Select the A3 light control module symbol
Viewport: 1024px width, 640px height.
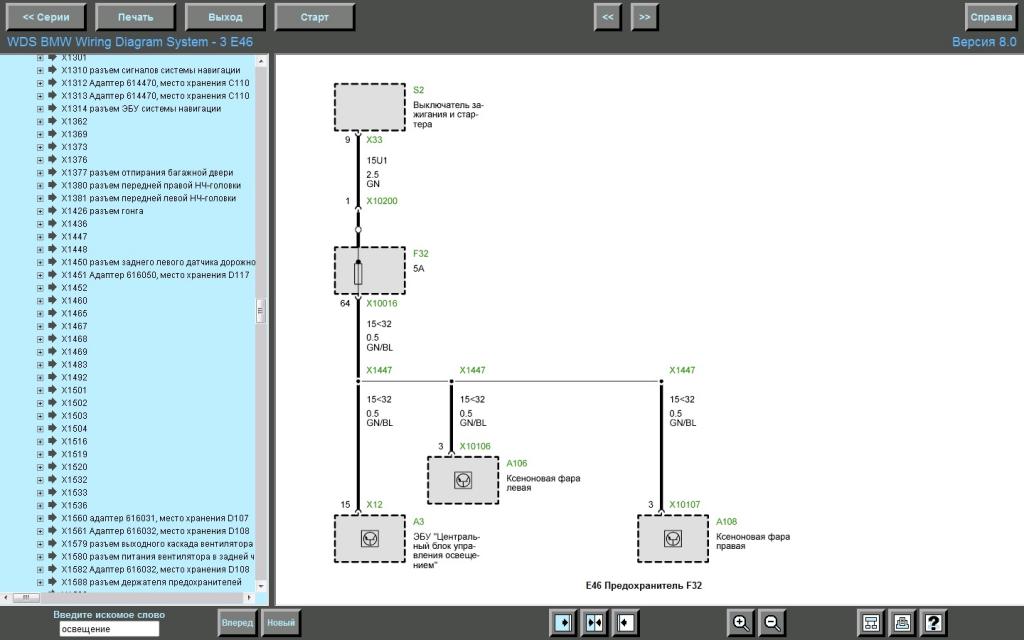[370, 539]
